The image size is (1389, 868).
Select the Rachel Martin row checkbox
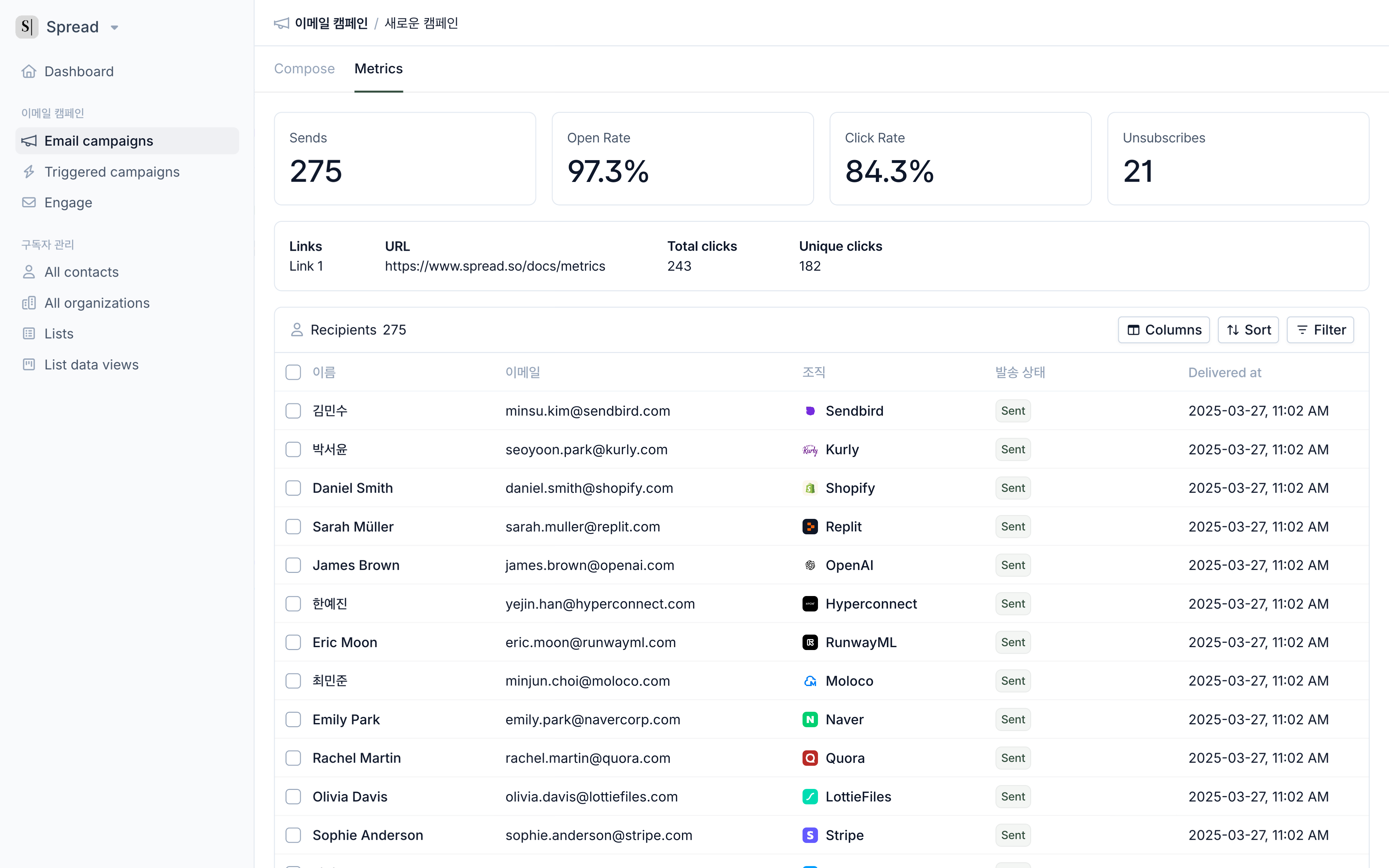[293, 758]
